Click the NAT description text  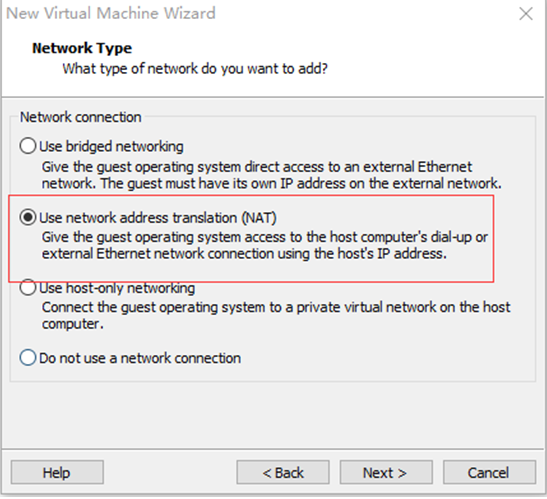(265, 245)
